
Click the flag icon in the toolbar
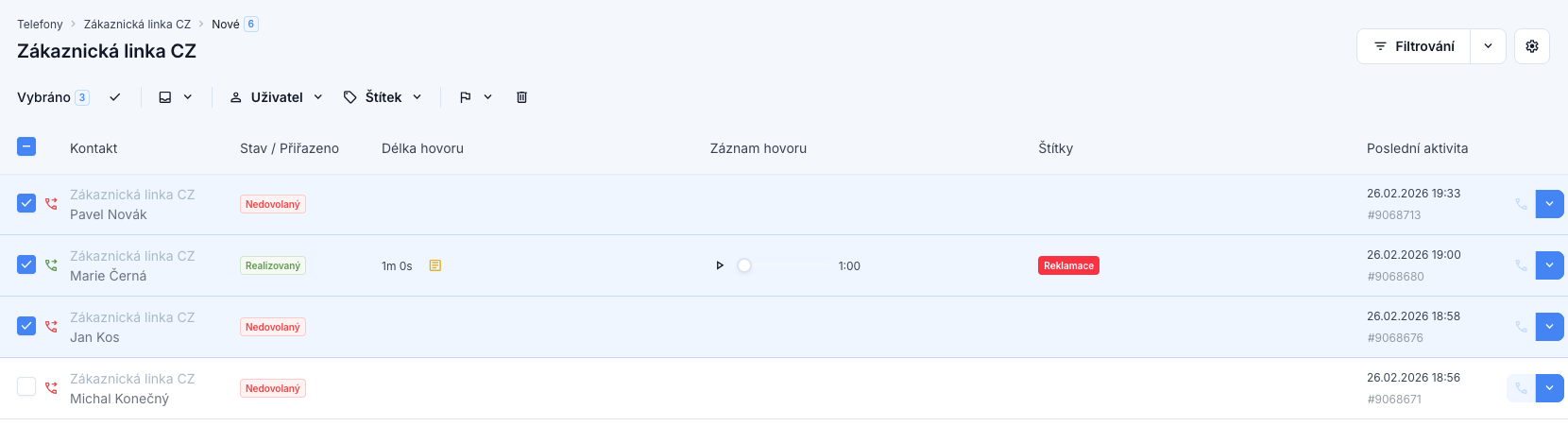(x=466, y=97)
